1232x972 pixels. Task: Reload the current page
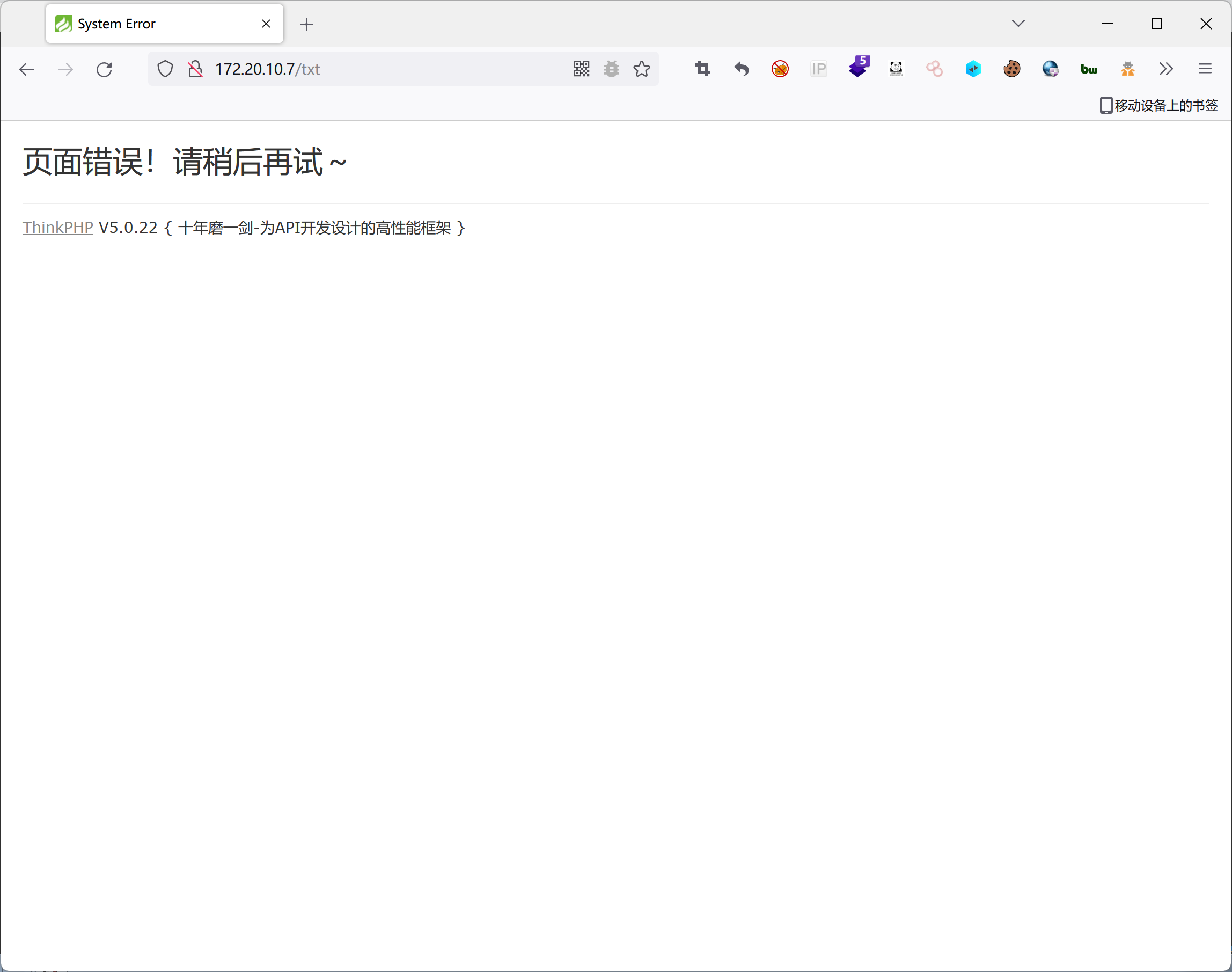click(104, 69)
